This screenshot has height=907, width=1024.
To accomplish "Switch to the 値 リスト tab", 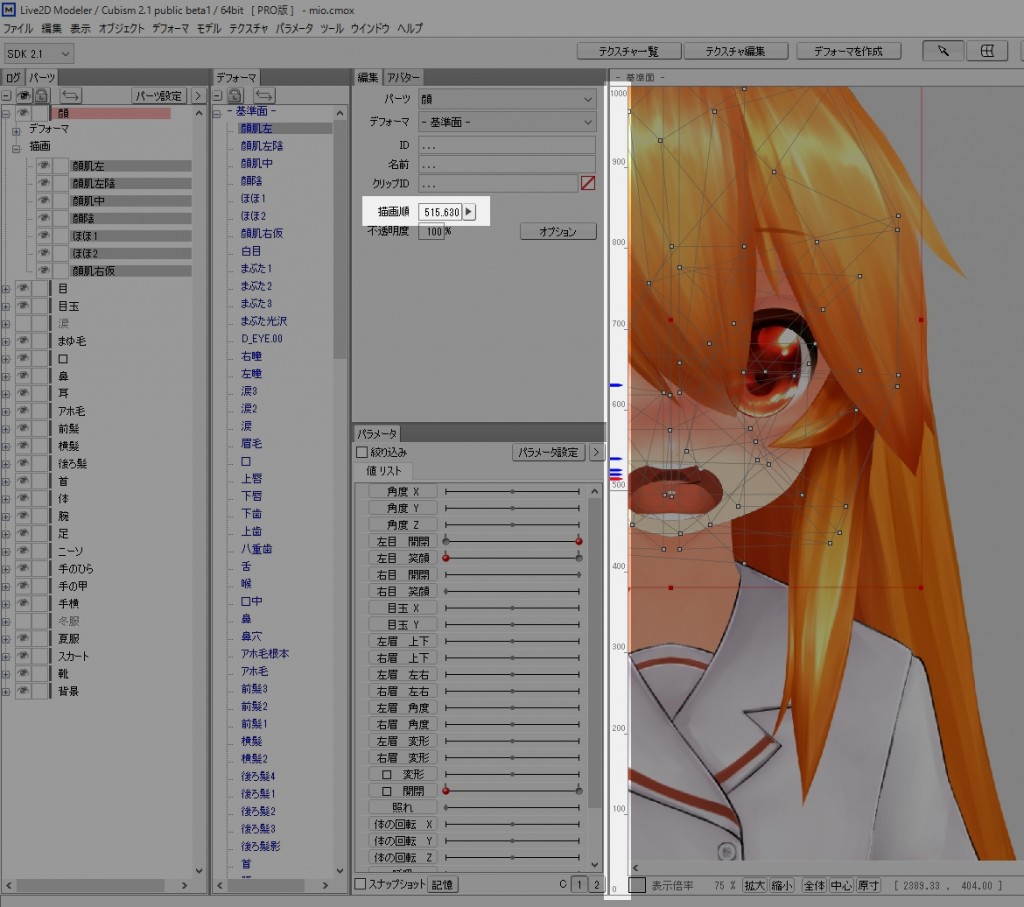I will (x=384, y=471).
